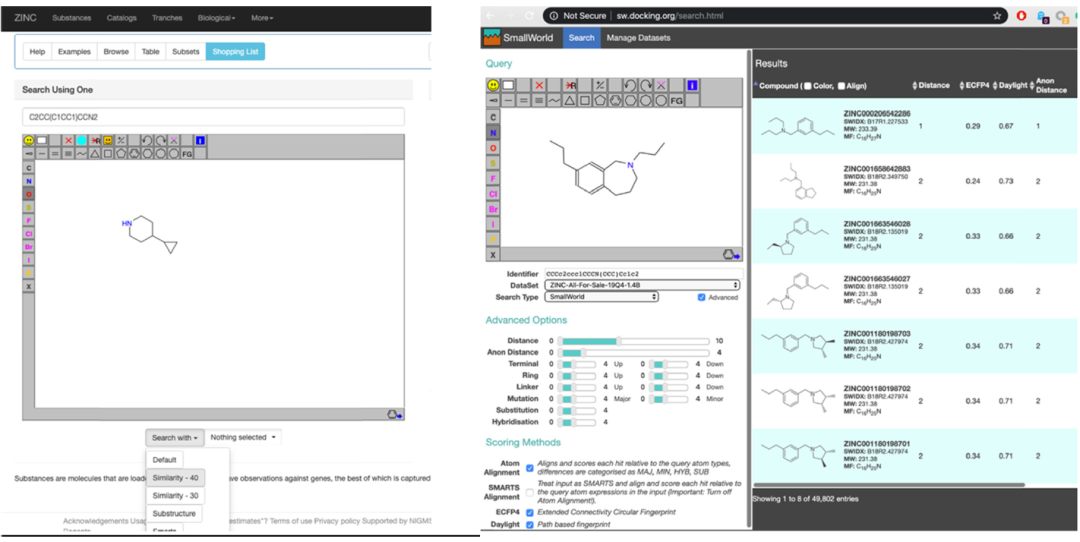Toggle the Align checkbox in Results header
The height and width of the screenshot is (542, 1080).
(x=842, y=86)
